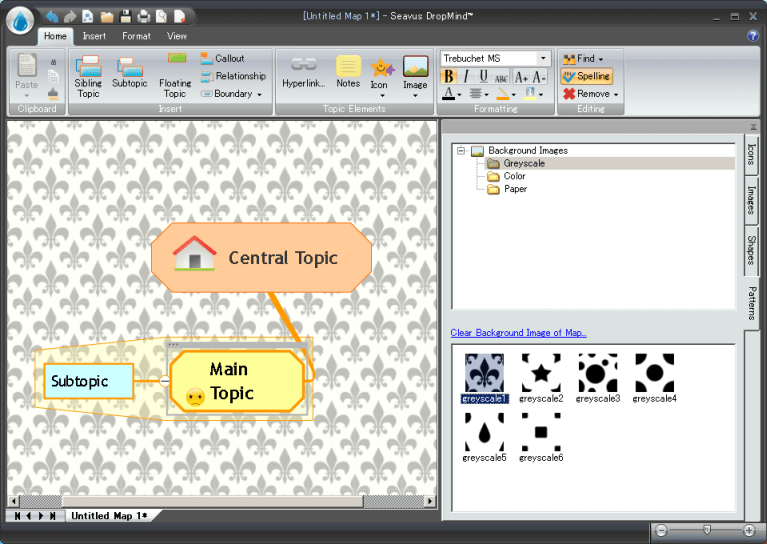Click Clear Background Image of Map link
Image resolution: width=767 pixels, height=544 pixels.
518,333
